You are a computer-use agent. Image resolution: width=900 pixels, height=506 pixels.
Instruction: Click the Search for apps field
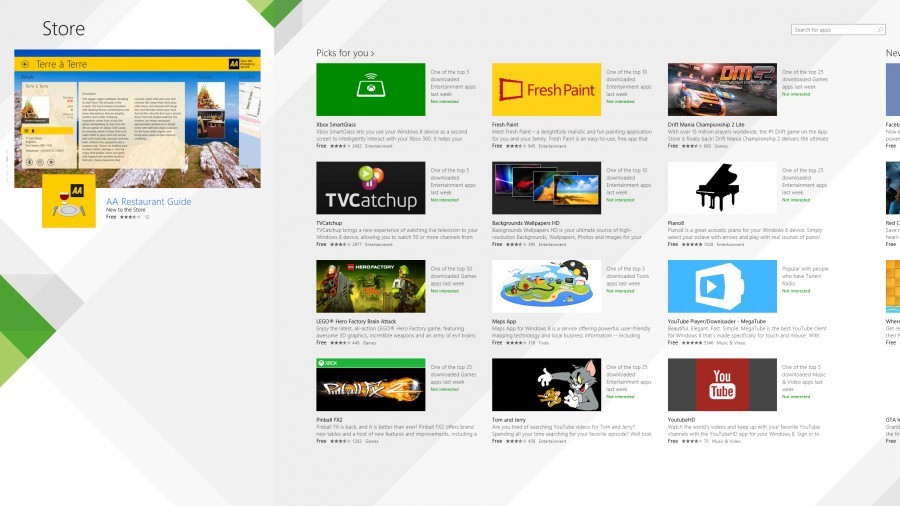pyautogui.click(x=832, y=30)
